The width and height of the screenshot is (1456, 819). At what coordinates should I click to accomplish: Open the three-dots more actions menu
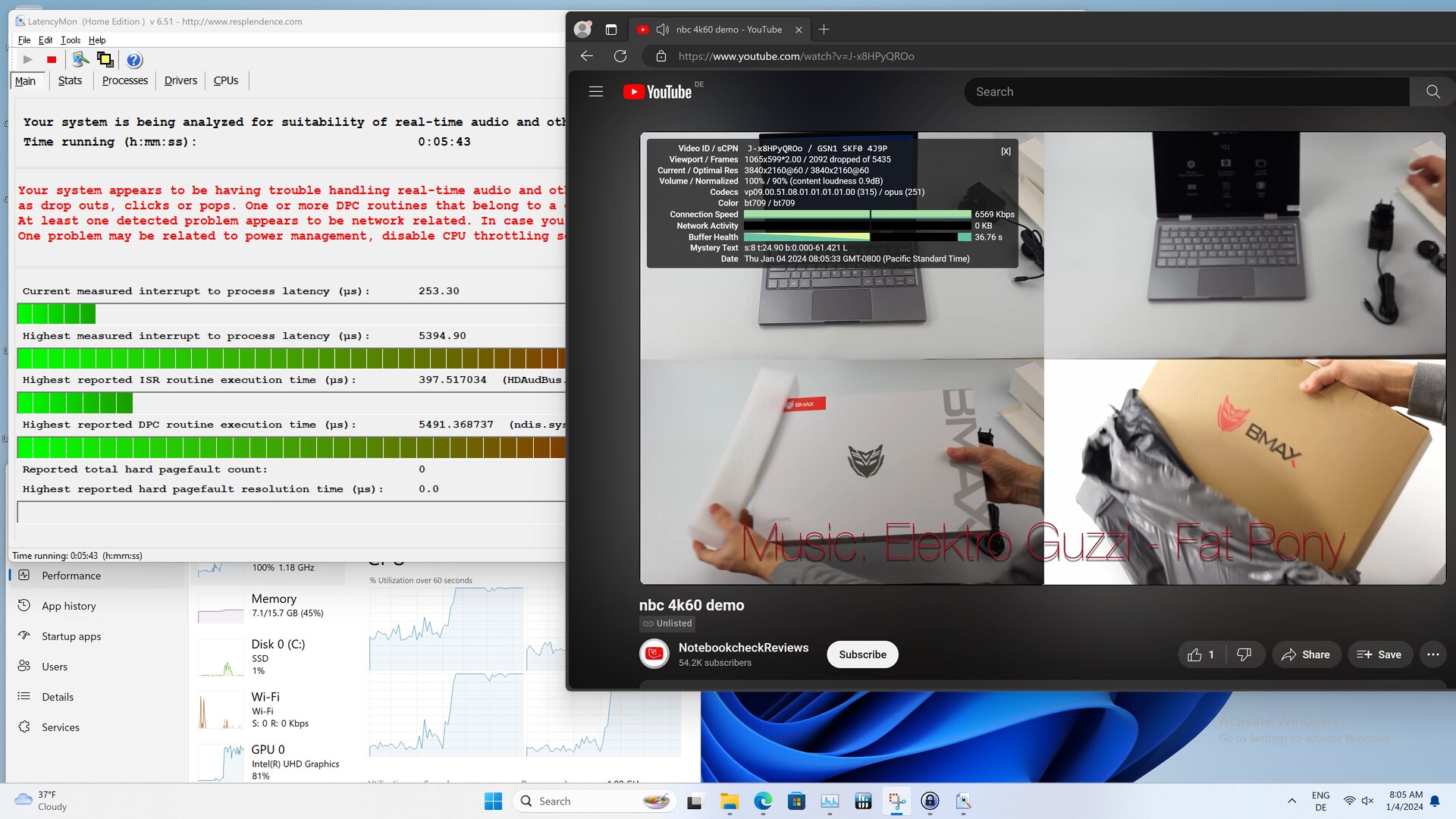[1432, 654]
